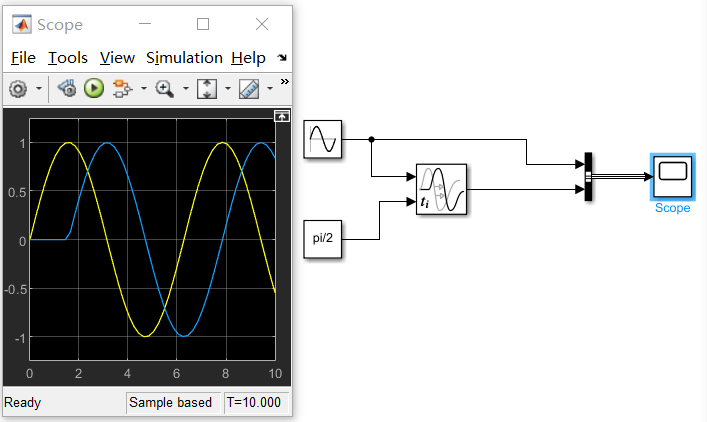
Task: Open the View menu
Action: (x=117, y=58)
